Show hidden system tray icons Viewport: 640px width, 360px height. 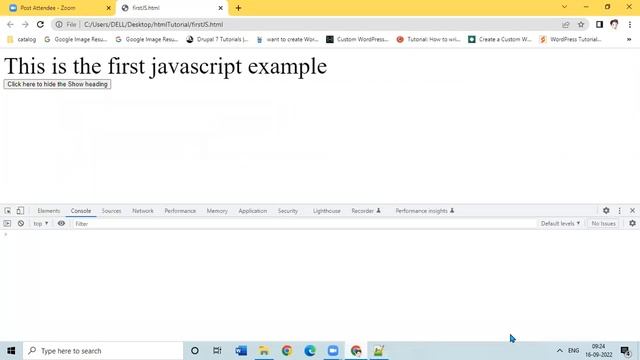pos(560,351)
